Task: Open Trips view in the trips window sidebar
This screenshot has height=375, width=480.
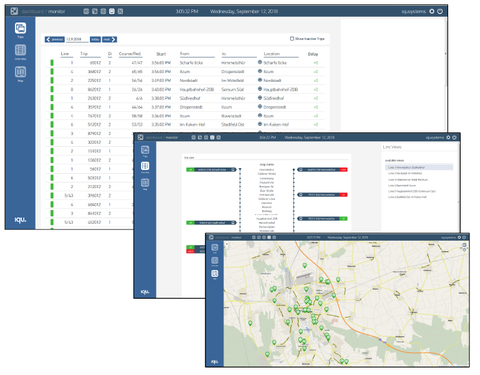Action: (x=20, y=28)
